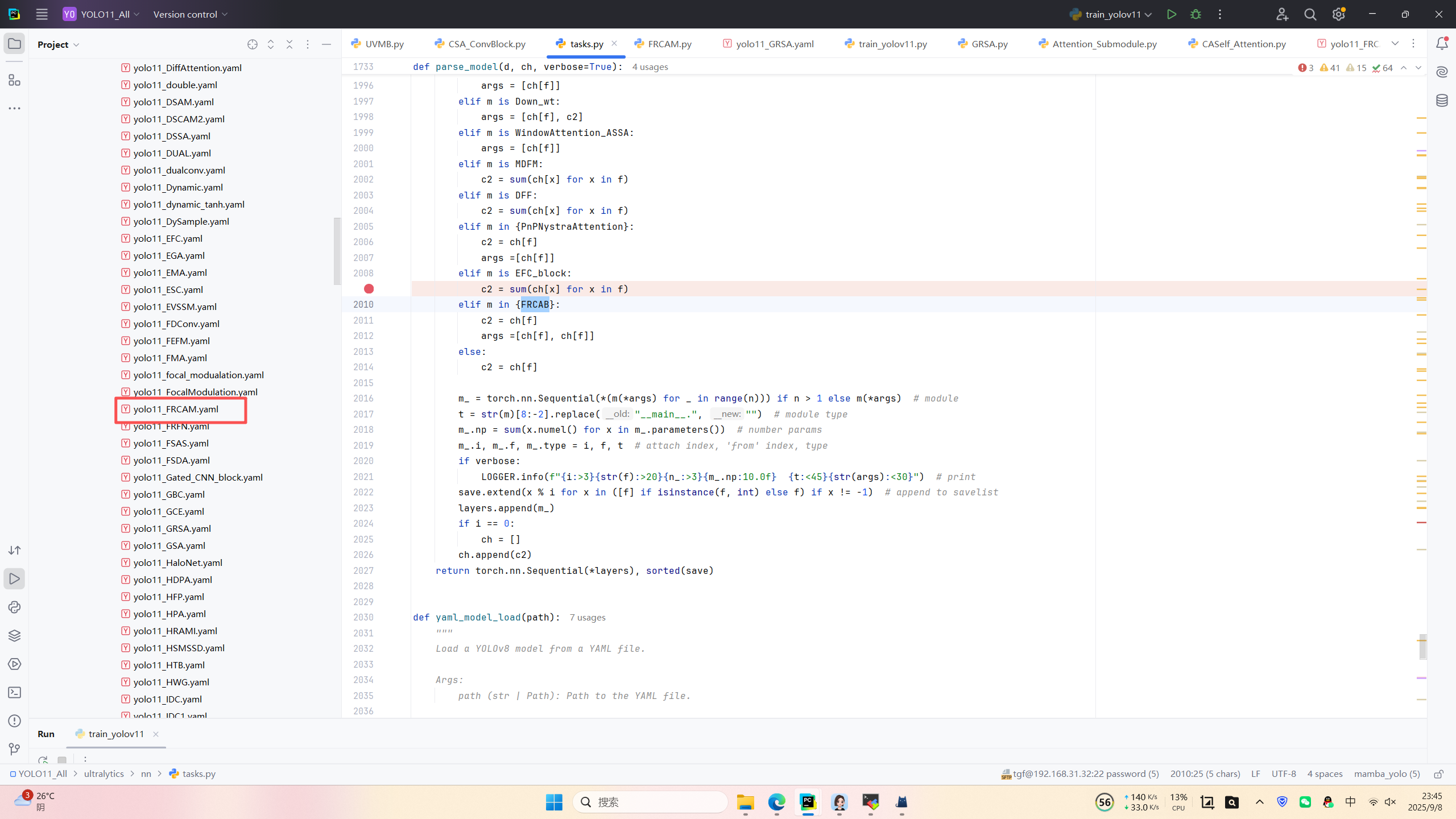Stop the running process in Run panel
Viewport: 1456px width, 819px height.
click(62, 760)
